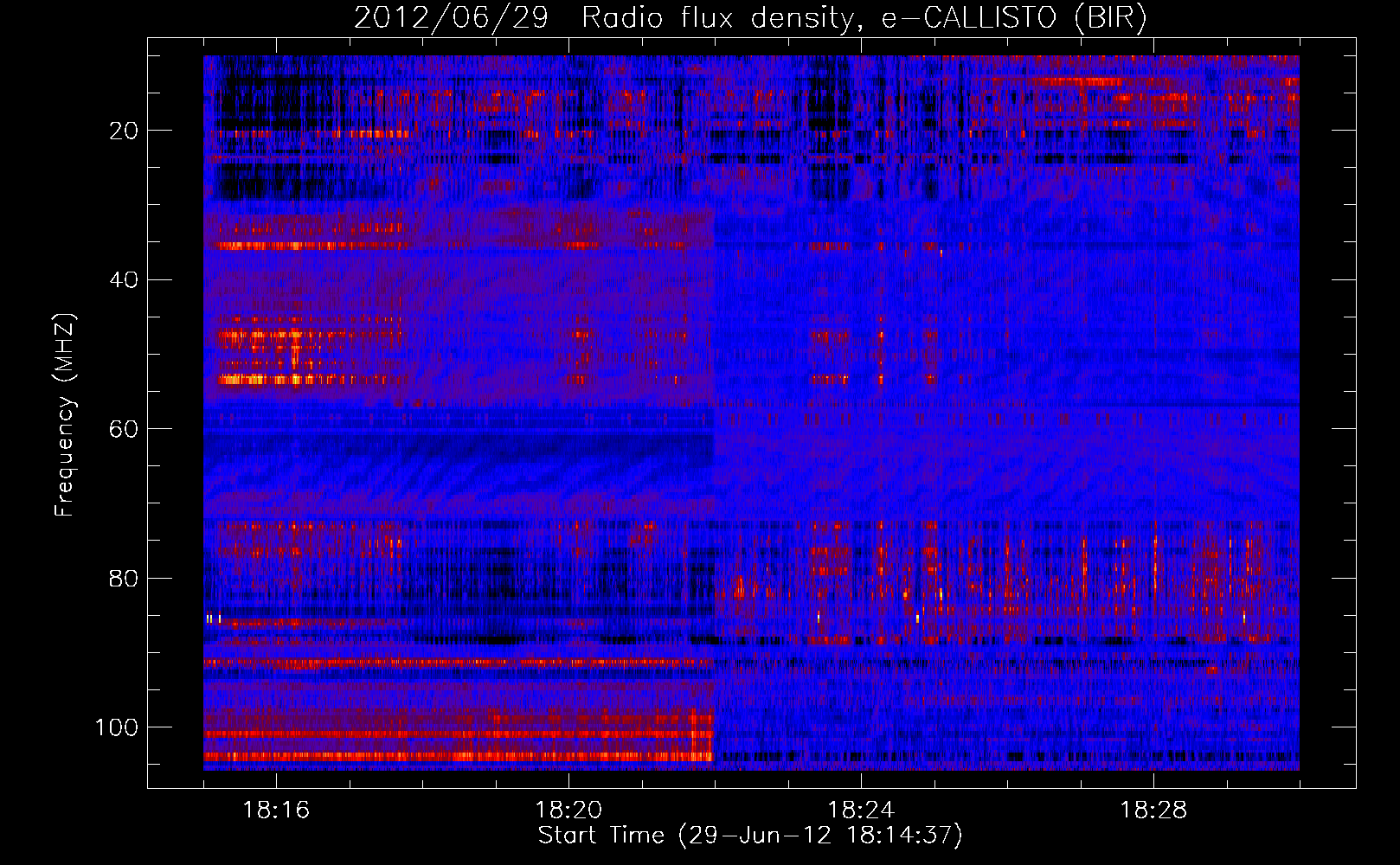Screen dimensions: 1400x865
Task: Click the 18:20 time tick label
Action: tap(569, 811)
